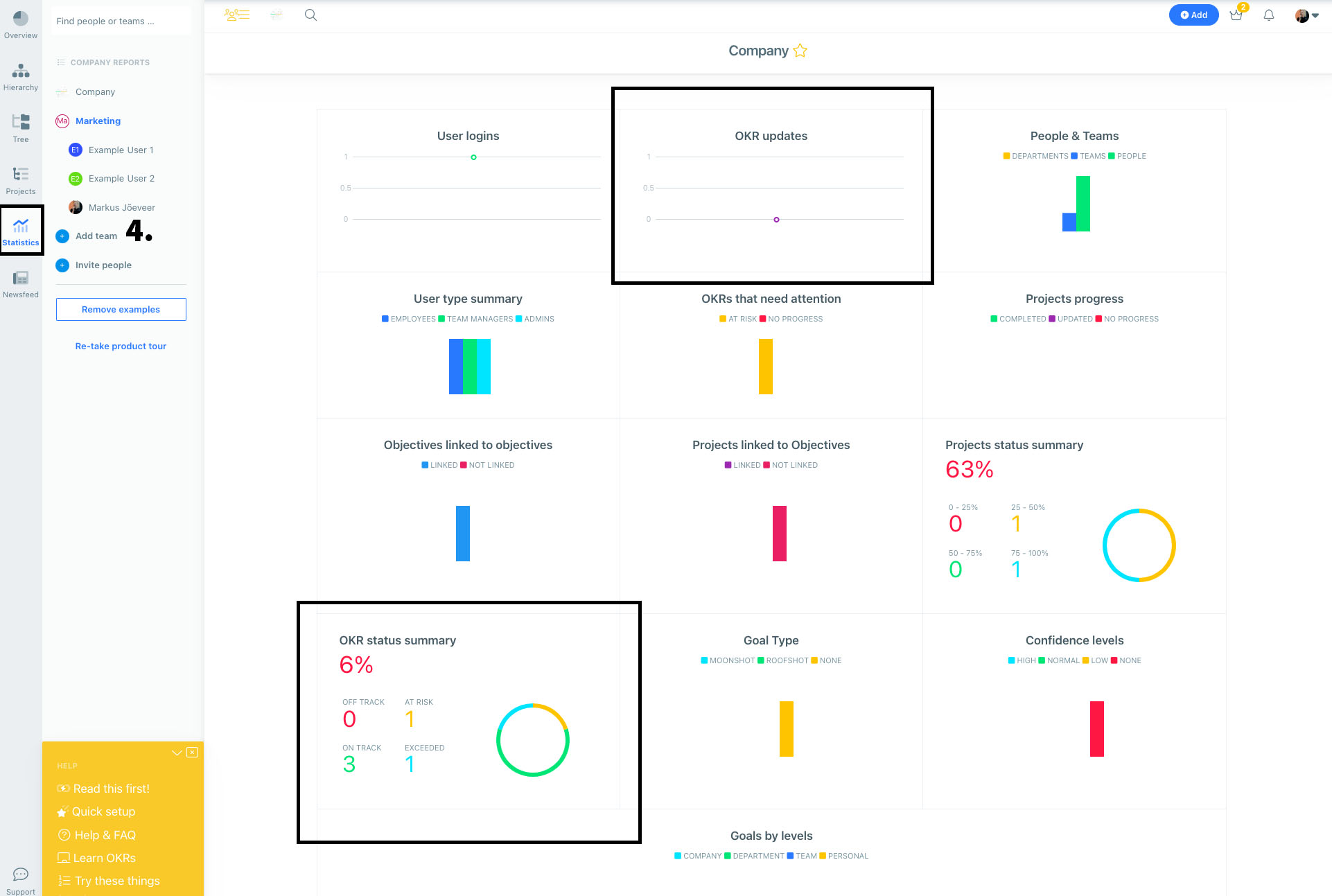This screenshot has height=896, width=1332.
Task: Open the notifications bell
Action: (1269, 15)
